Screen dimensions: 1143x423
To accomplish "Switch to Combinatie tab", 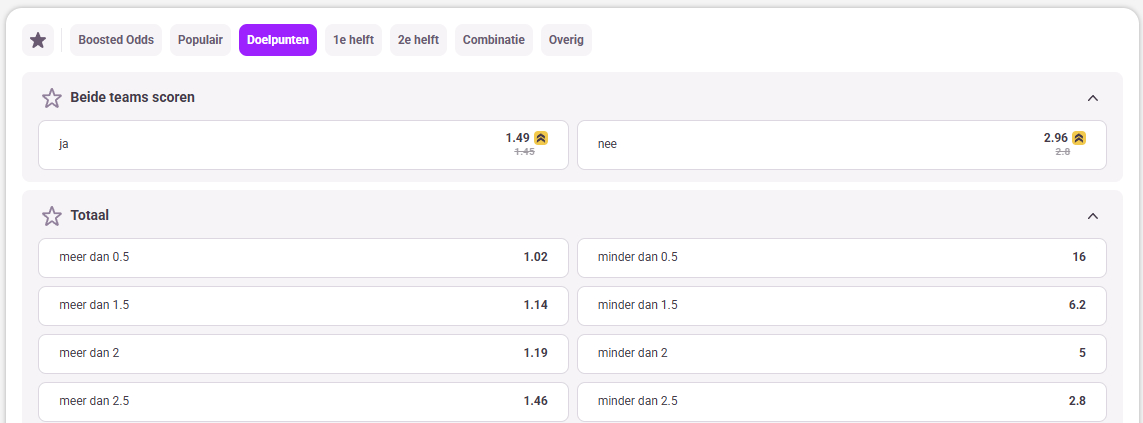I will (x=494, y=40).
